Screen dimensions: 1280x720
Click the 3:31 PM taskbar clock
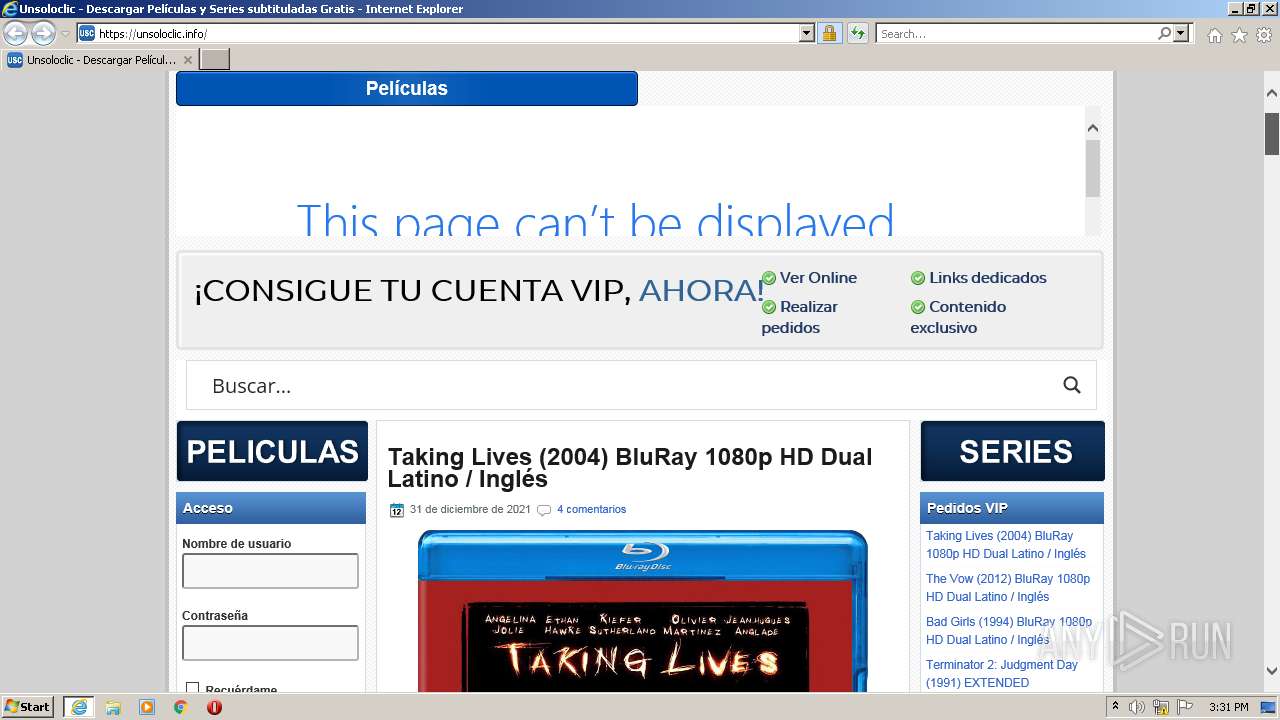coord(1228,707)
